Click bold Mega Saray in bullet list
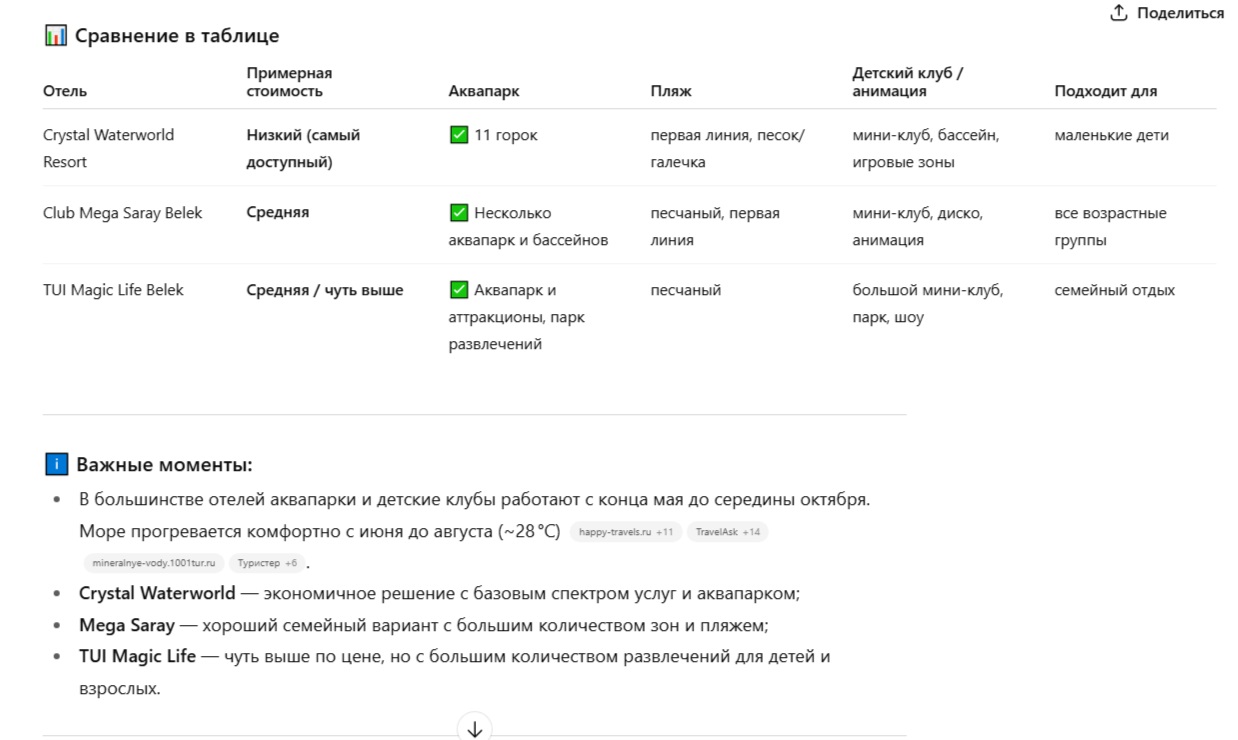The image size is (1238, 740). pos(126,625)
